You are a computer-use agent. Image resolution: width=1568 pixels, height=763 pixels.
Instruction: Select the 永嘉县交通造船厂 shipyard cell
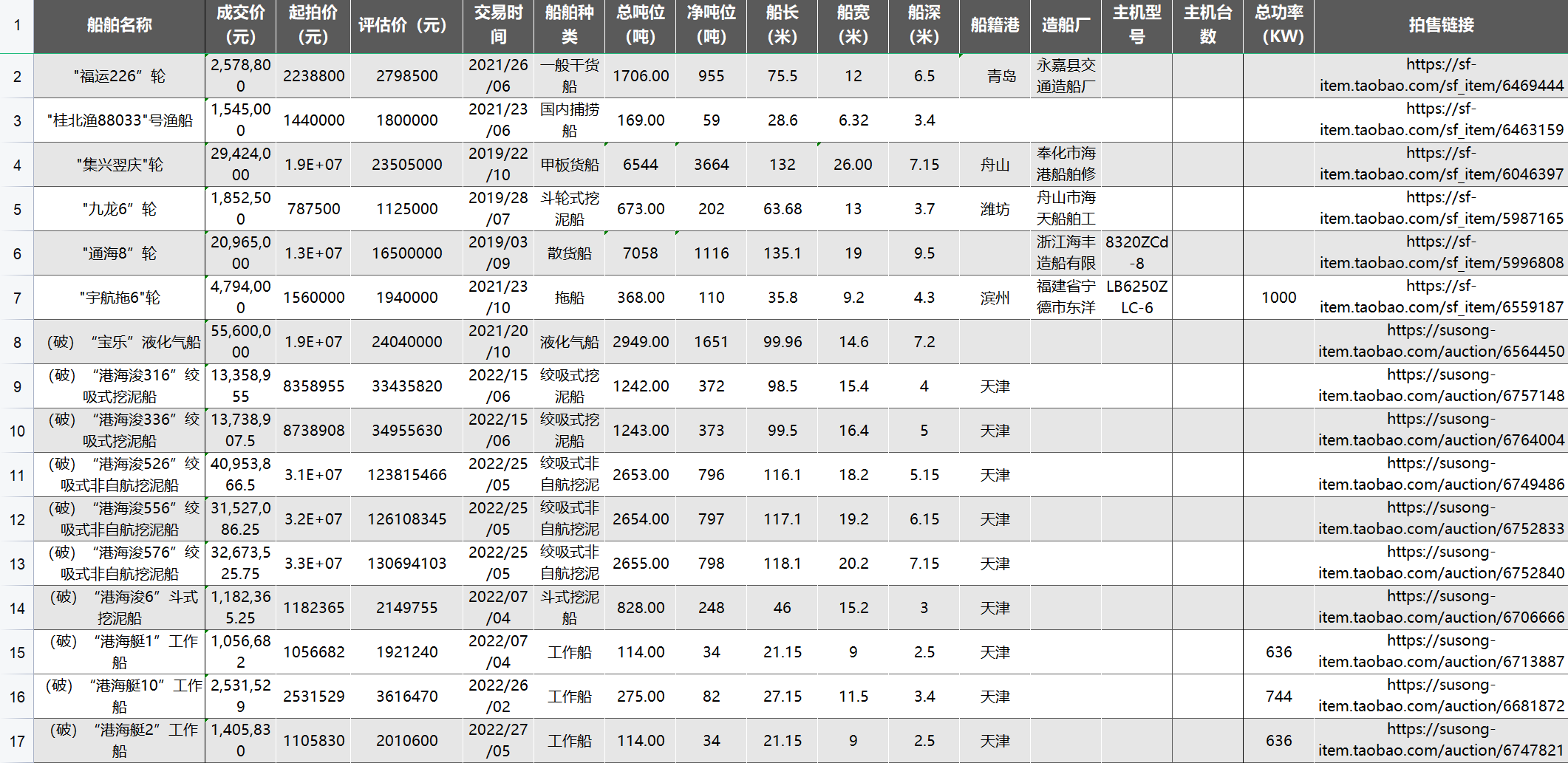point(1066,75)
